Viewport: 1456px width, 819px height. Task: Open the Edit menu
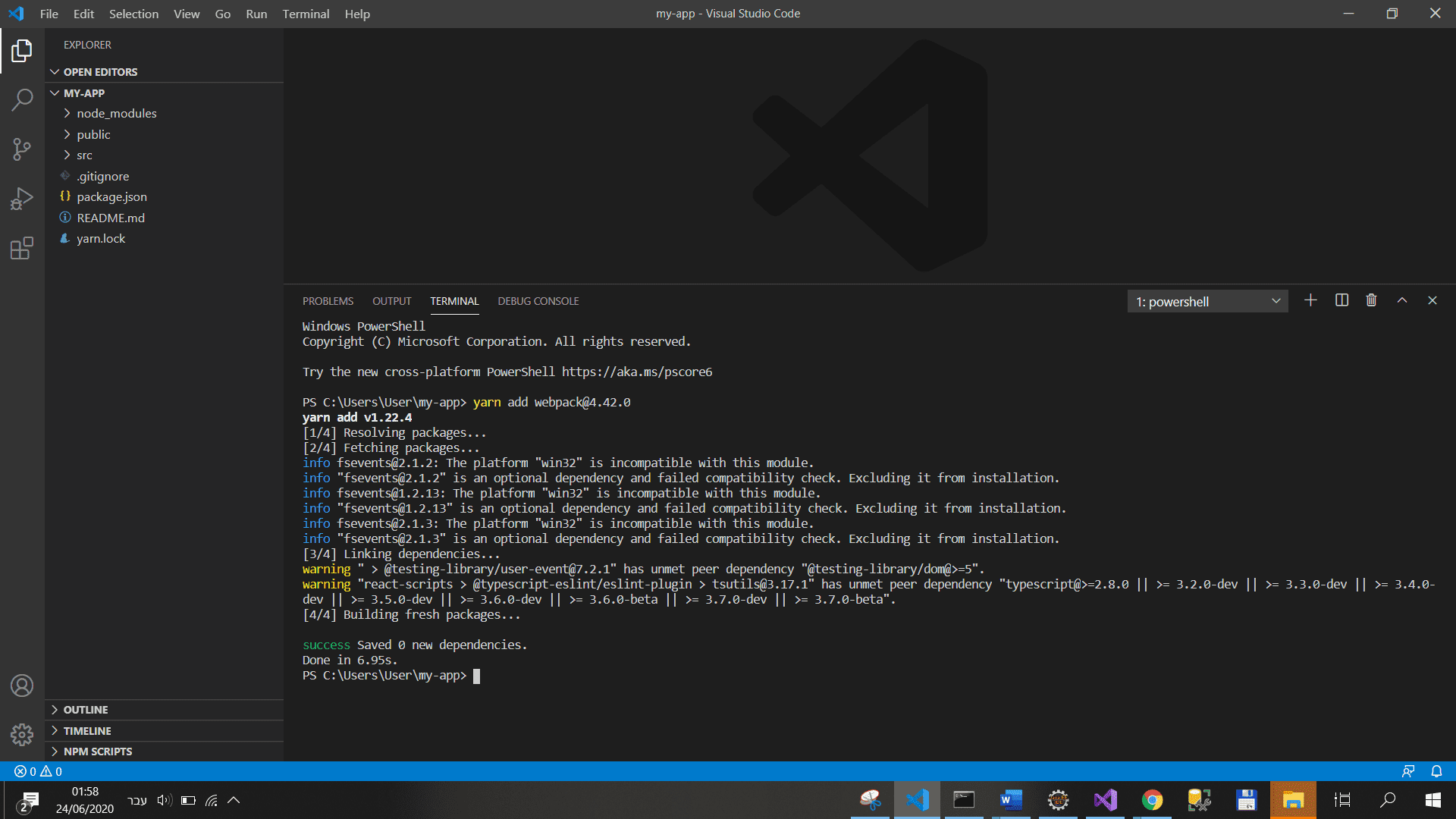tap(83, 14)
